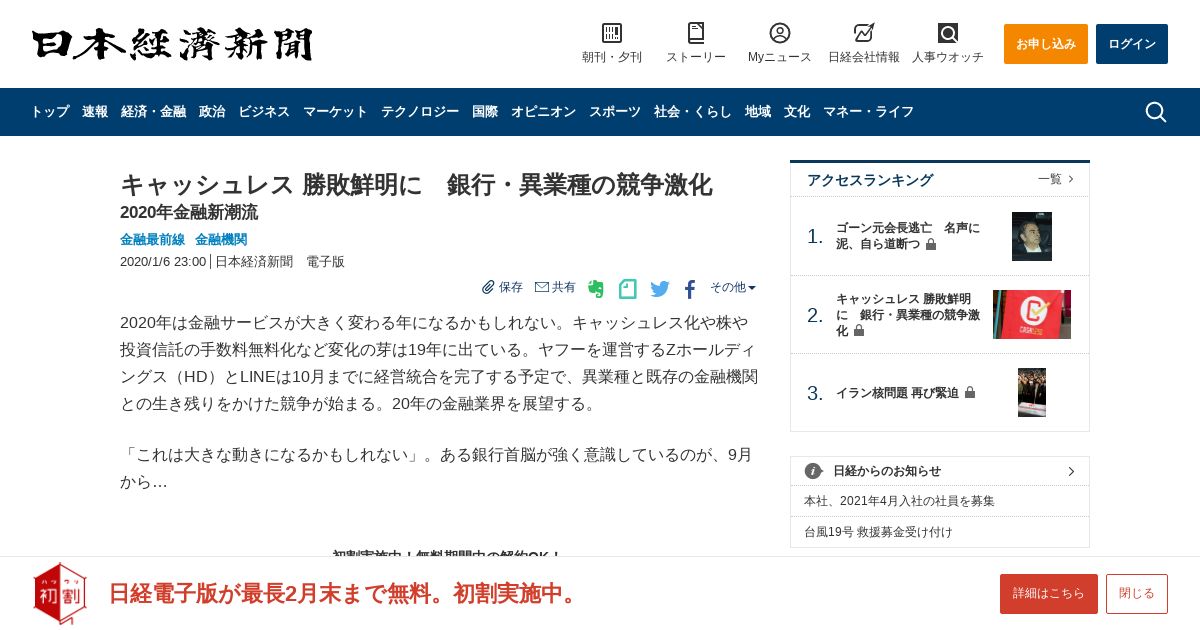Click the Ghosn article thumbnail

click(1032, 236)
